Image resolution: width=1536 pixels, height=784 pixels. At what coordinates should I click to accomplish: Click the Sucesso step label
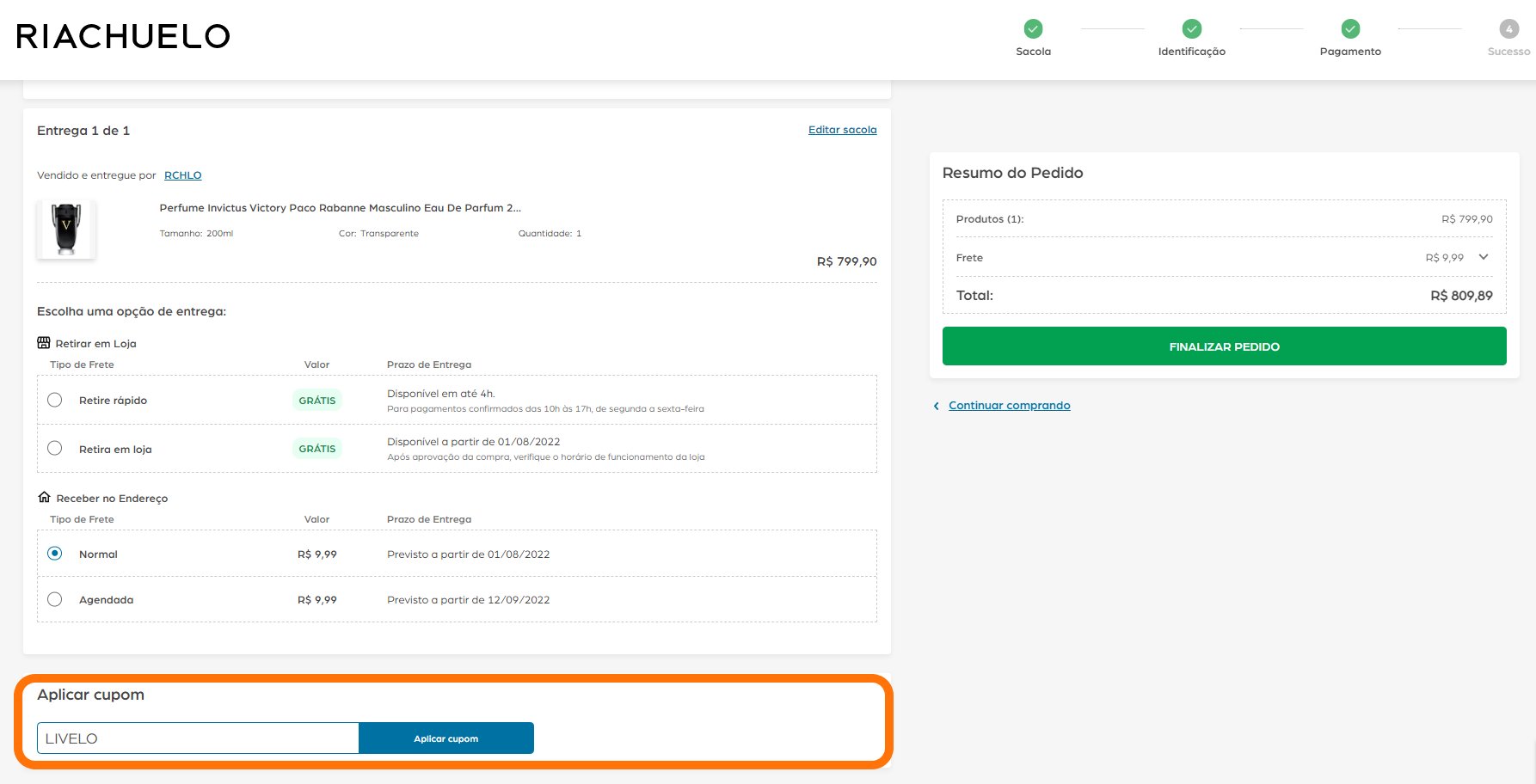1509,52
